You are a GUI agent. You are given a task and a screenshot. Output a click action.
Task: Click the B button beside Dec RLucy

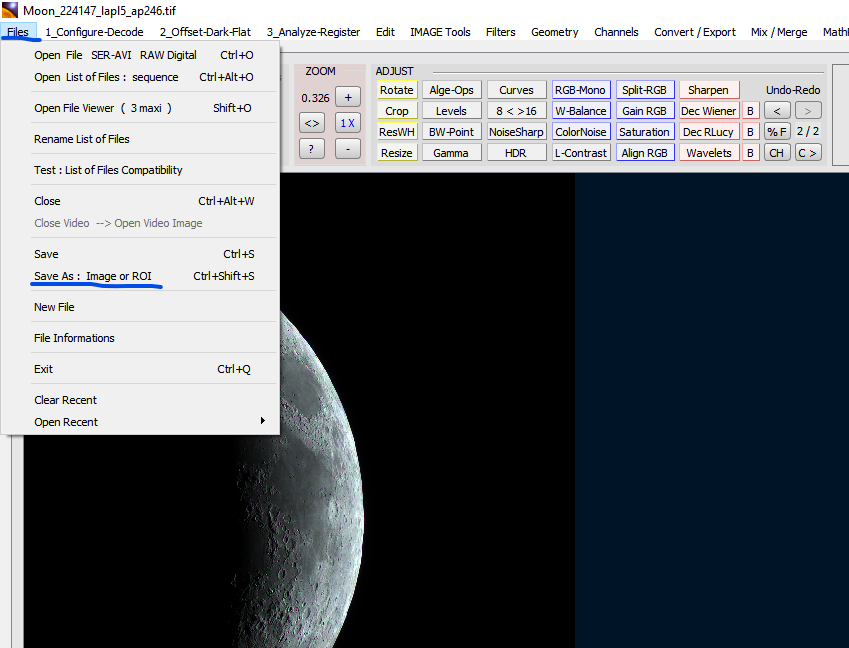point(750,132)
